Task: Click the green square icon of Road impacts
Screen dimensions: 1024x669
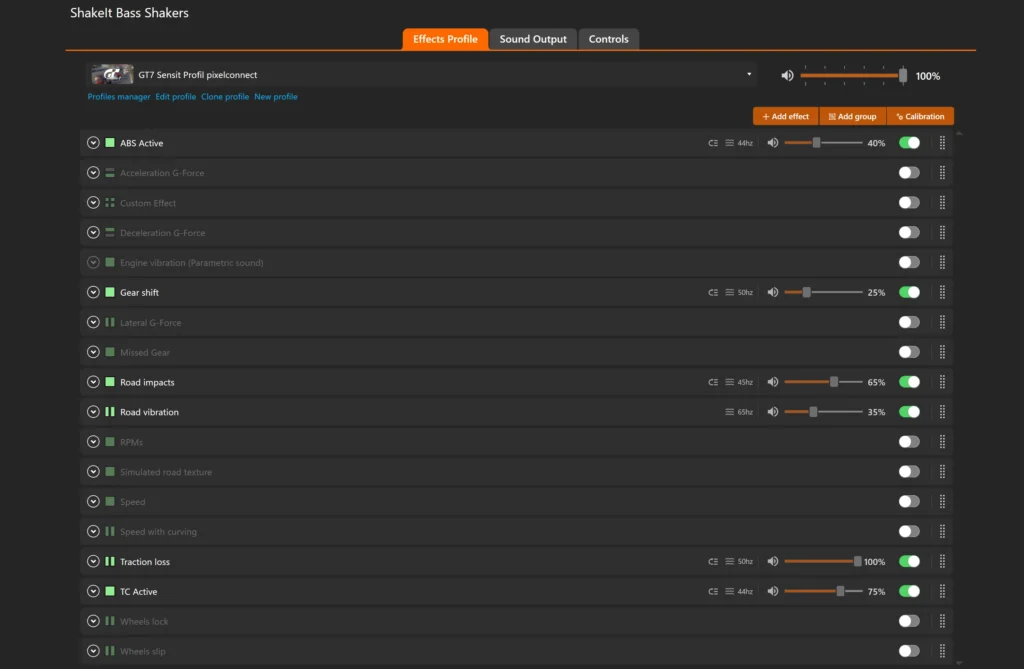Action: (110, 382)
